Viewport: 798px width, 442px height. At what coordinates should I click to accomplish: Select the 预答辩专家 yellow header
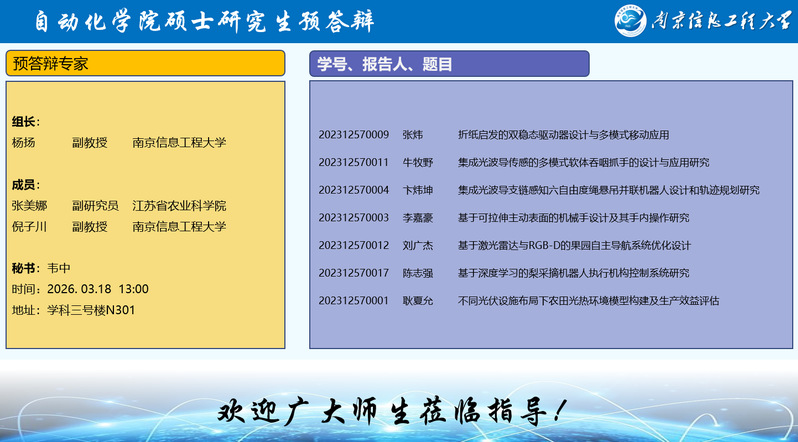click(x=145, y=63)
